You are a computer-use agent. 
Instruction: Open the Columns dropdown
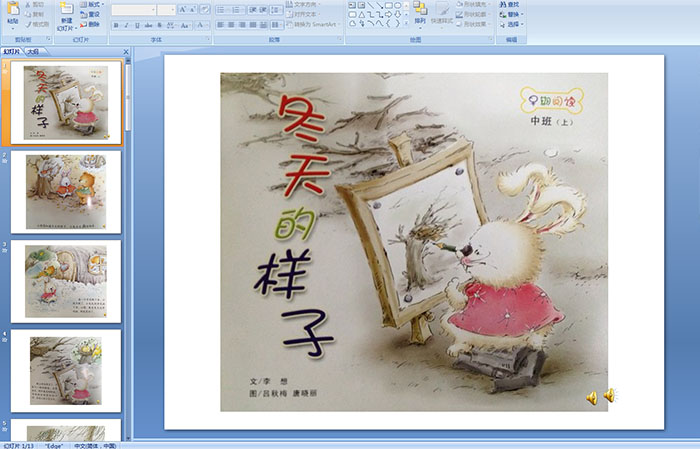point(277,25)
